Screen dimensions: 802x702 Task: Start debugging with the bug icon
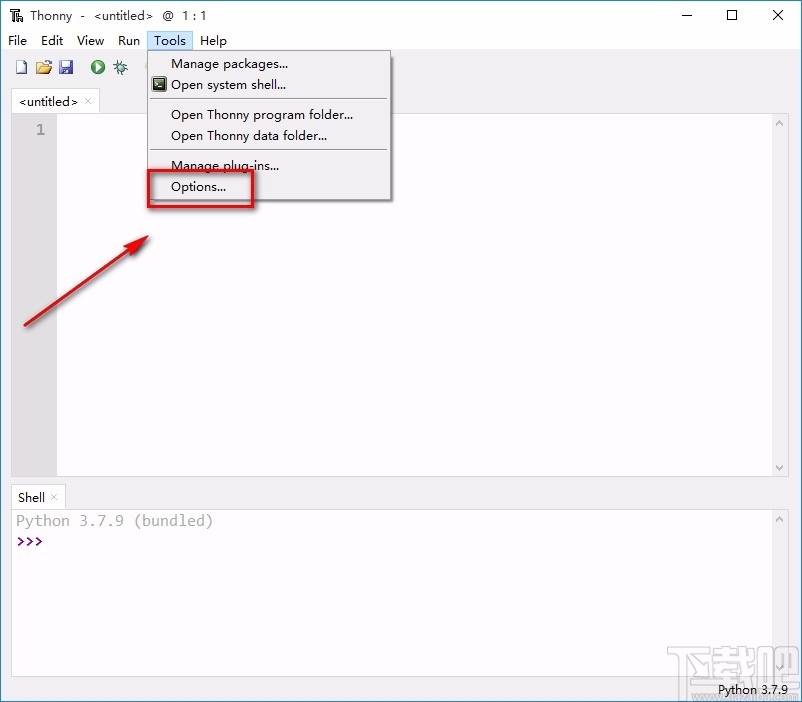coord(121,67)
